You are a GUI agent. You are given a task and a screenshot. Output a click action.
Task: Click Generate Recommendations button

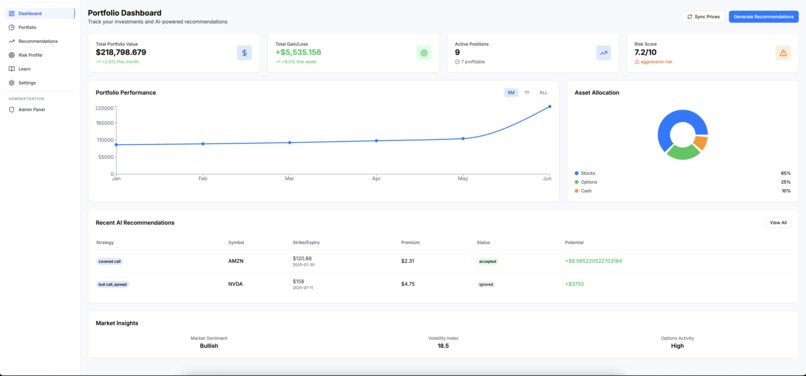[x=763, y=17]
